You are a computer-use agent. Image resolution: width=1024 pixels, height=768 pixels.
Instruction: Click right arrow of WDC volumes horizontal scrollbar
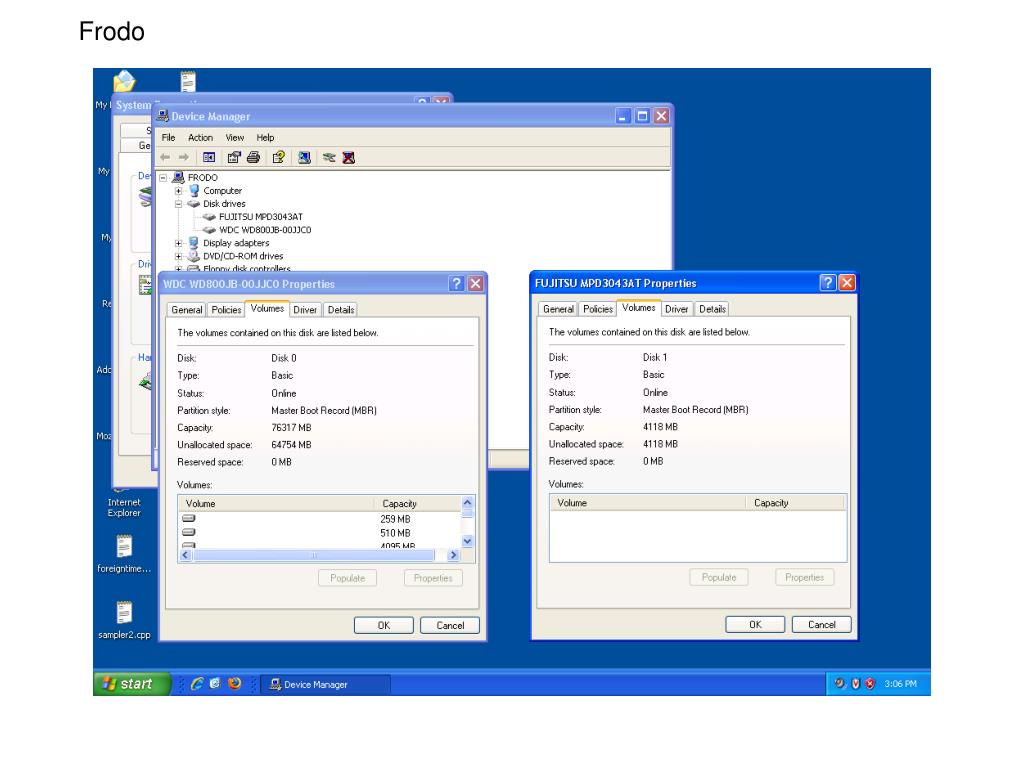point(453,555)
